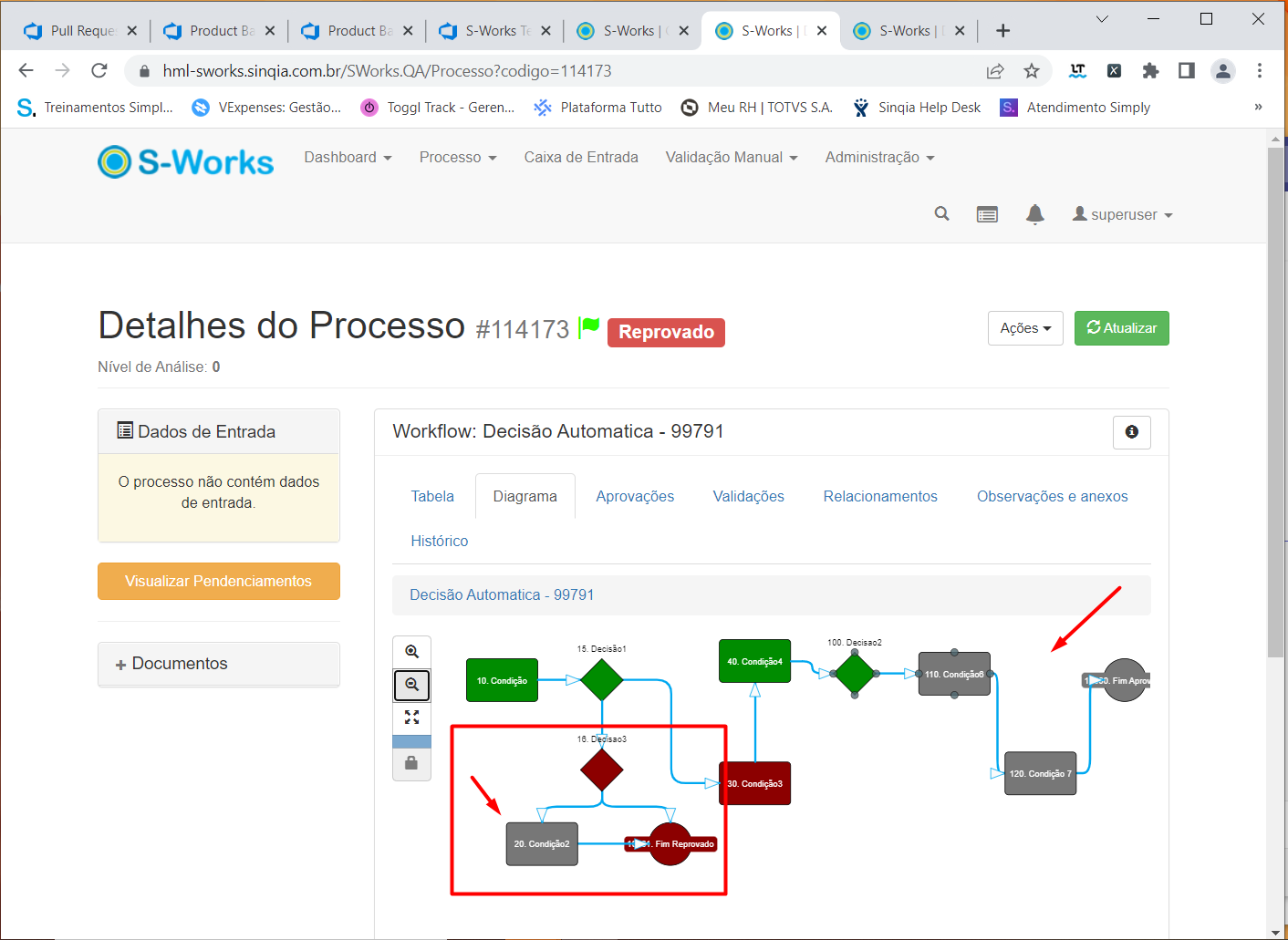Select the 30. Condição3 dark red node

tap(755, 783)
